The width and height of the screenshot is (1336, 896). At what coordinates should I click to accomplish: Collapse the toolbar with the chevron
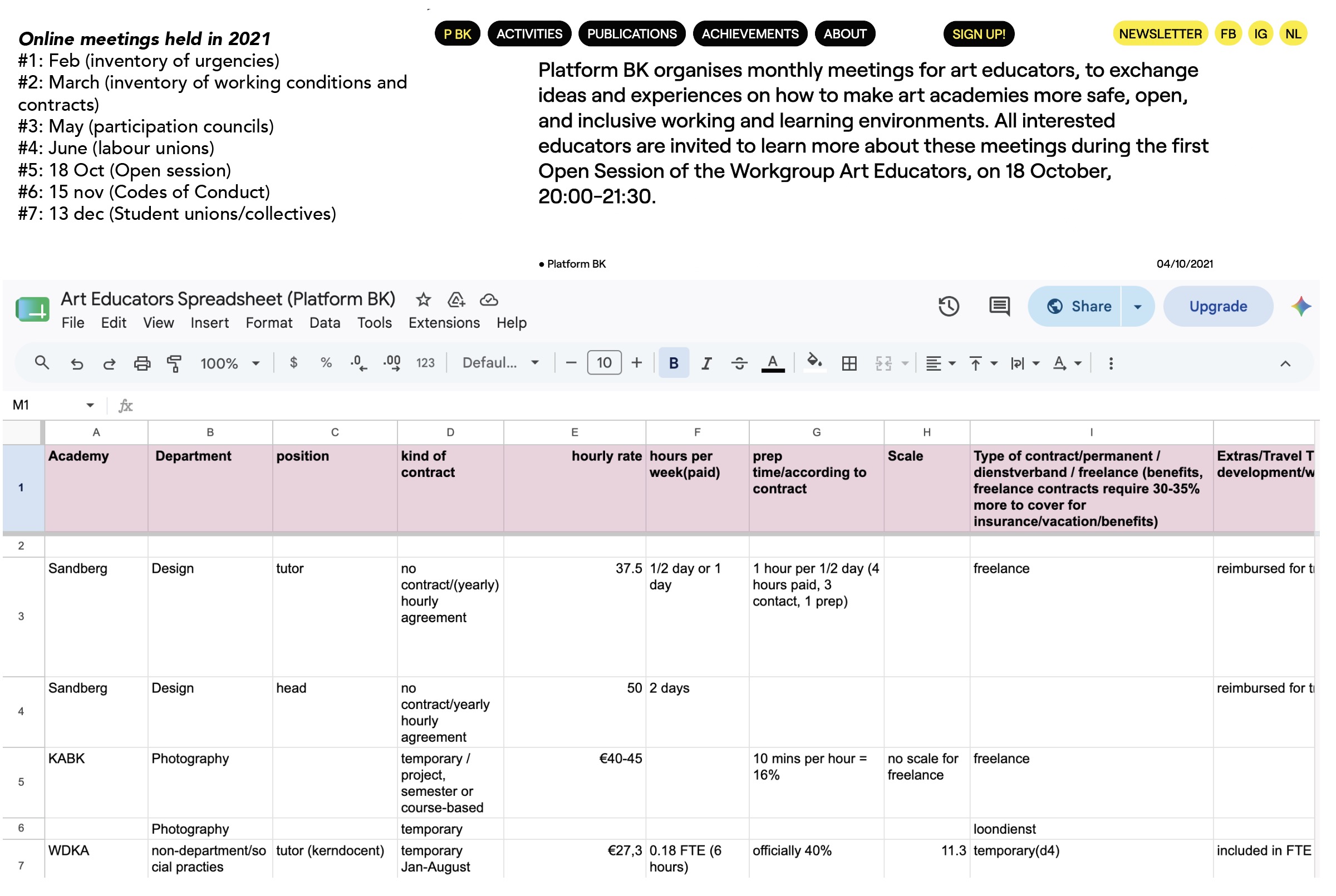pos(1285,364)
